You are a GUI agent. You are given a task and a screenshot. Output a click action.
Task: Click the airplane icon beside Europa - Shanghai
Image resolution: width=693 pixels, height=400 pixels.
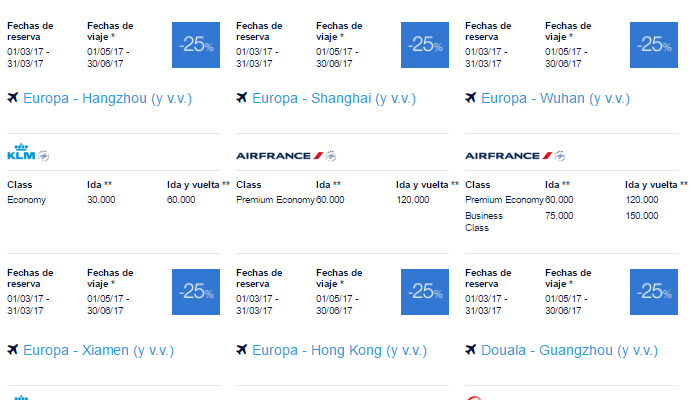click(x=242, y=97)
